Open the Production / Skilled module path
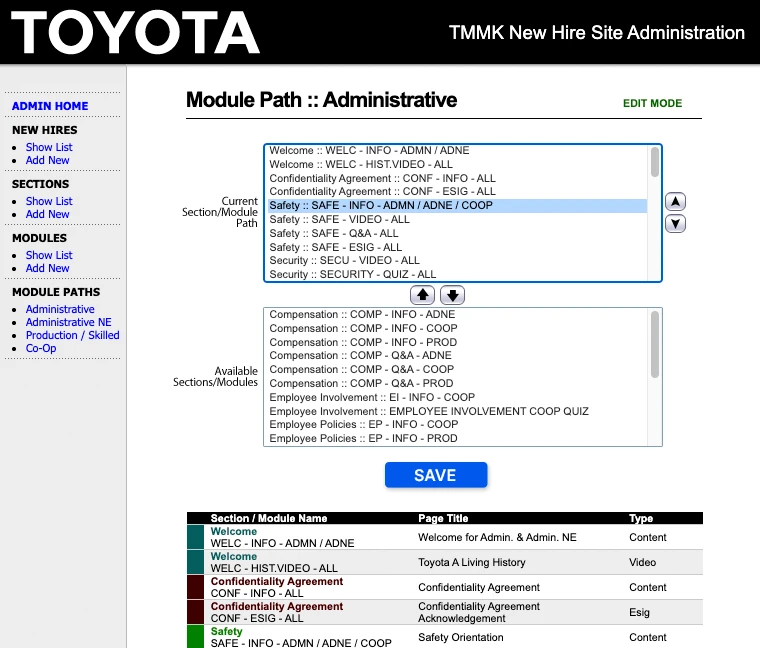This screenshot has width=760, height=648. 73,335
